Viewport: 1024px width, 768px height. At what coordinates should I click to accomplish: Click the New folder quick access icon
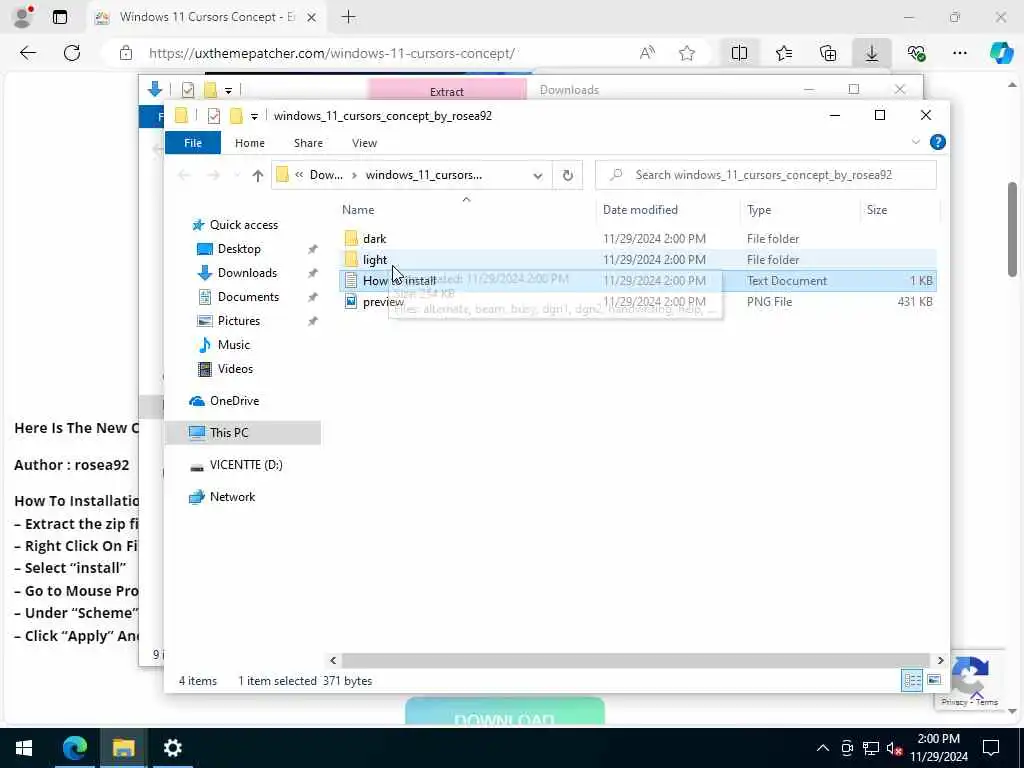click(236, 116)
